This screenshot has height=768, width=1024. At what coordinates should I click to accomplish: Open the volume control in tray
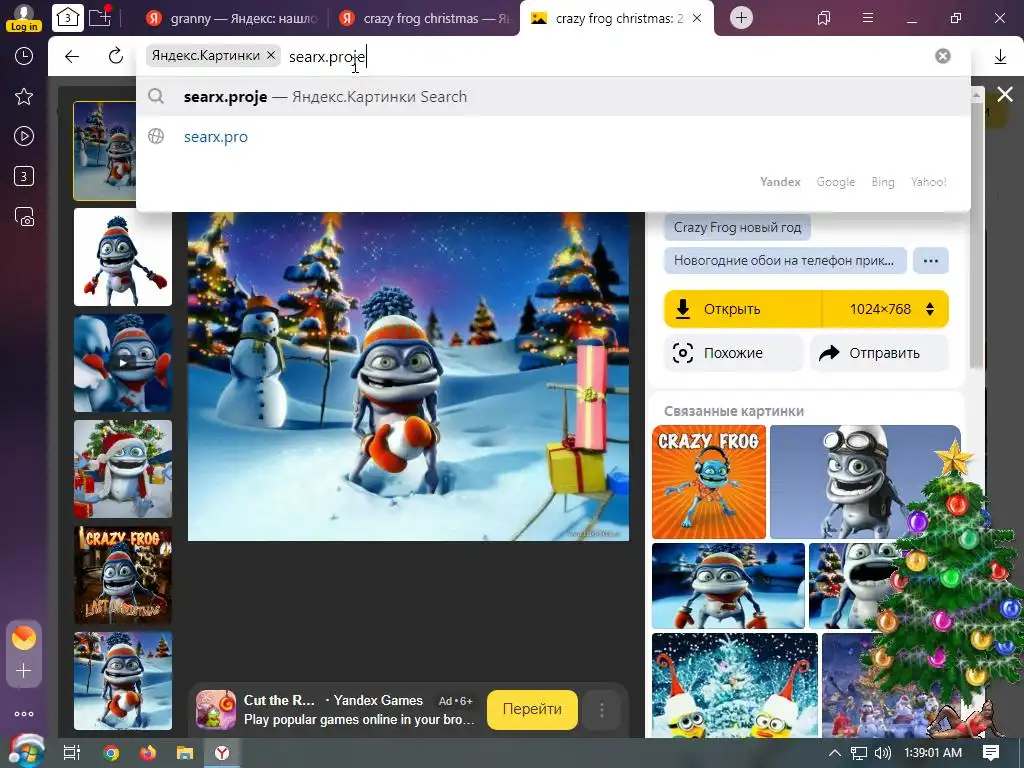[x=882, y=753]
